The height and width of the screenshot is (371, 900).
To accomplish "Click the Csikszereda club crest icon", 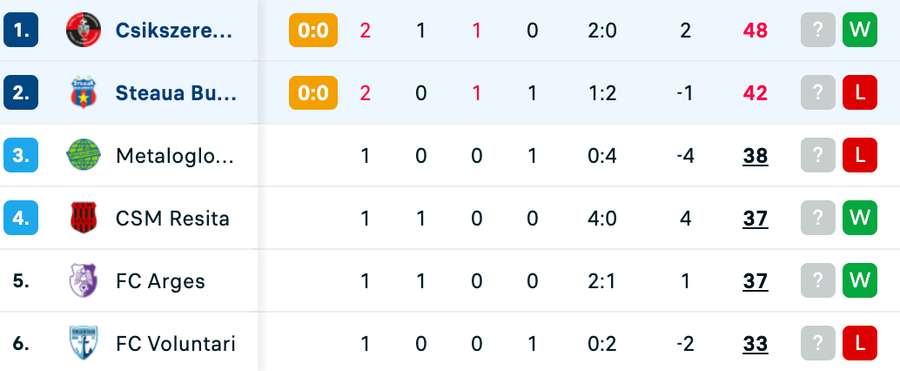I will [x=83, y=30].
